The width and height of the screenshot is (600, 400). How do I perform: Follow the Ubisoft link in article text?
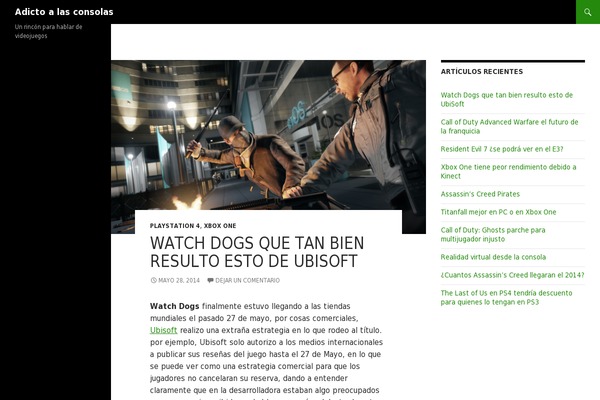click(x=163, y=330)
